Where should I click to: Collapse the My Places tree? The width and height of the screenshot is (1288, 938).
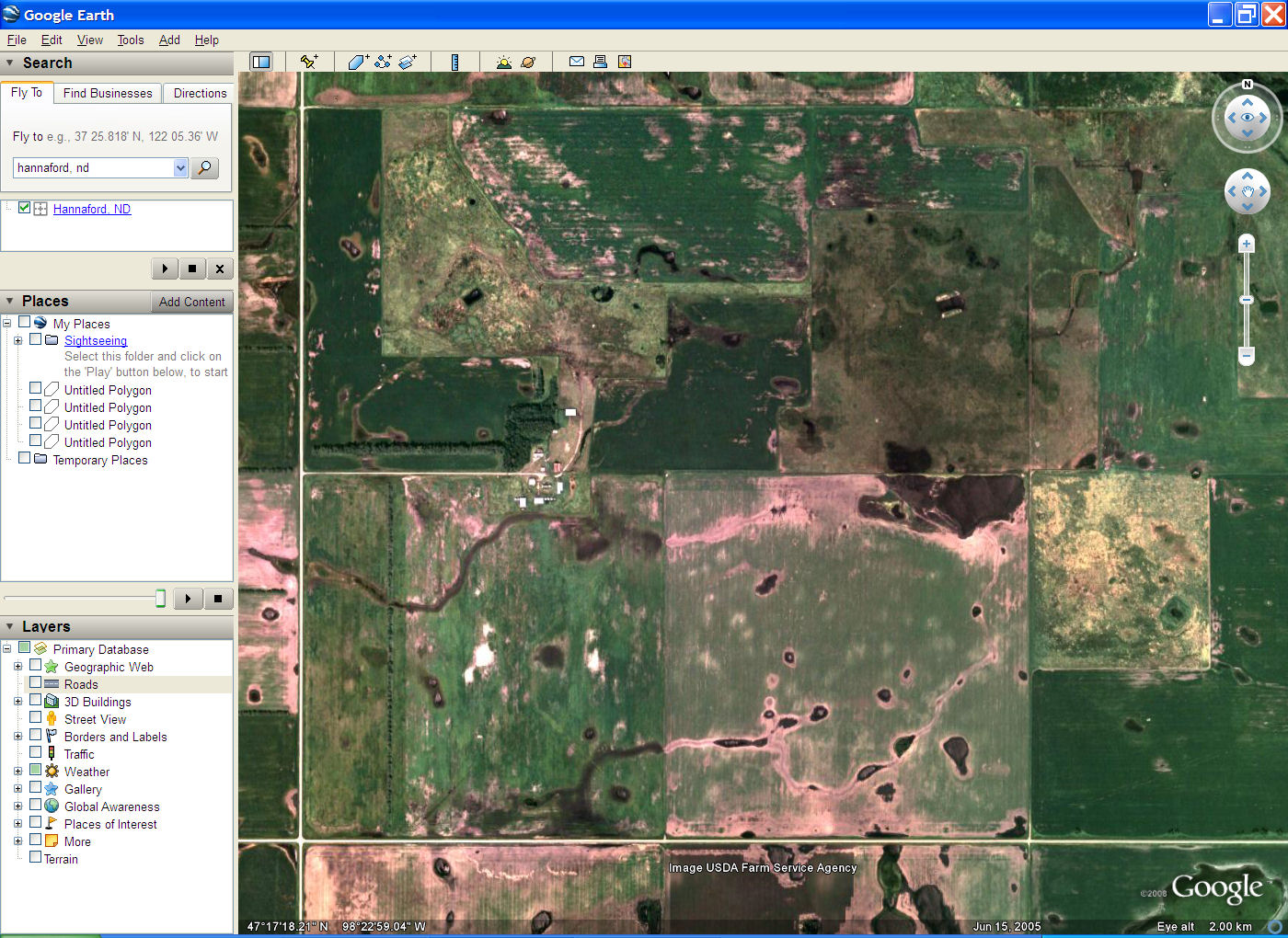pos(6,323)
